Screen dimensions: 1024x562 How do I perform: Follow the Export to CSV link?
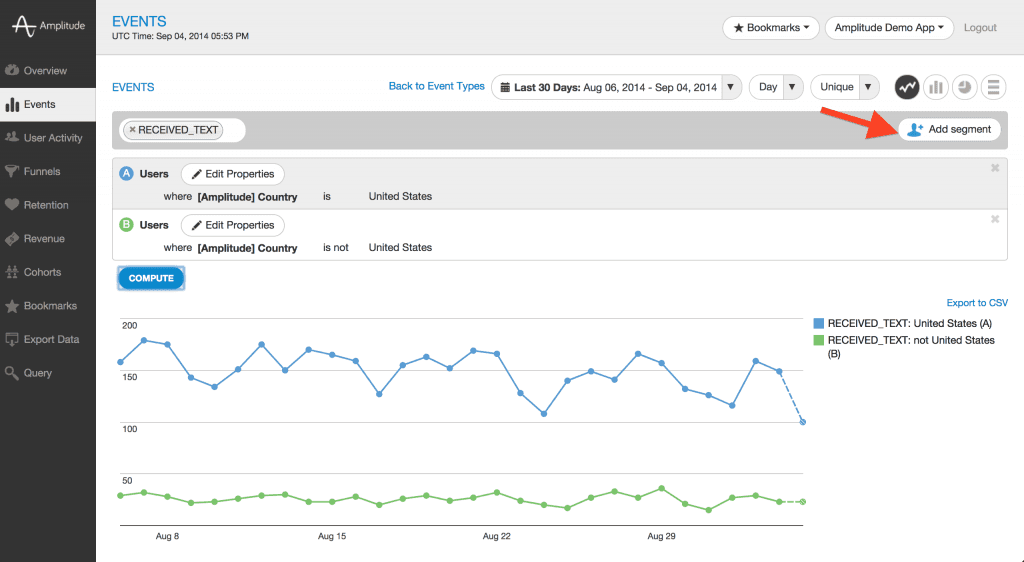click(x=977, y=303)
